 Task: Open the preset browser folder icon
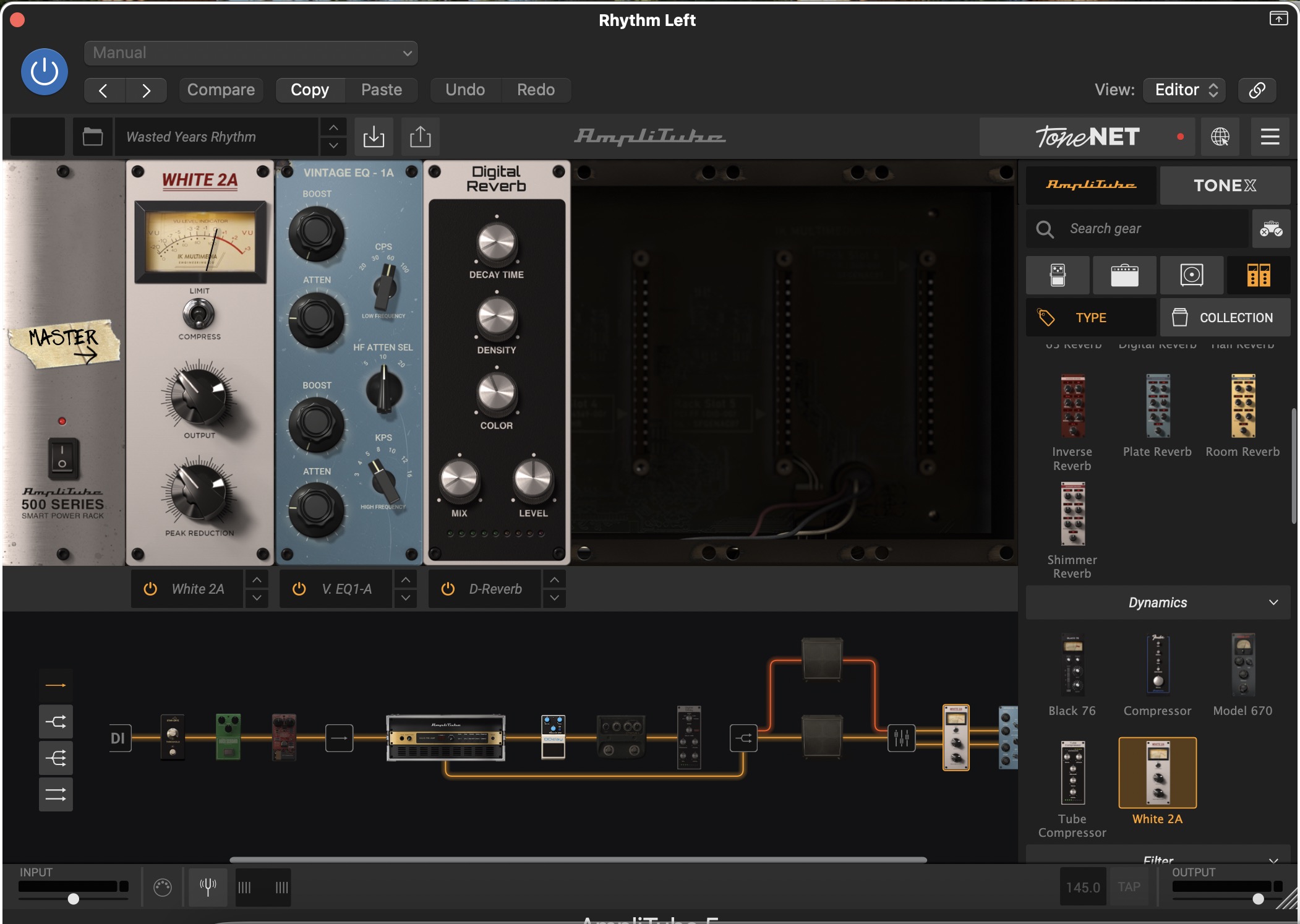click(93, 137)
